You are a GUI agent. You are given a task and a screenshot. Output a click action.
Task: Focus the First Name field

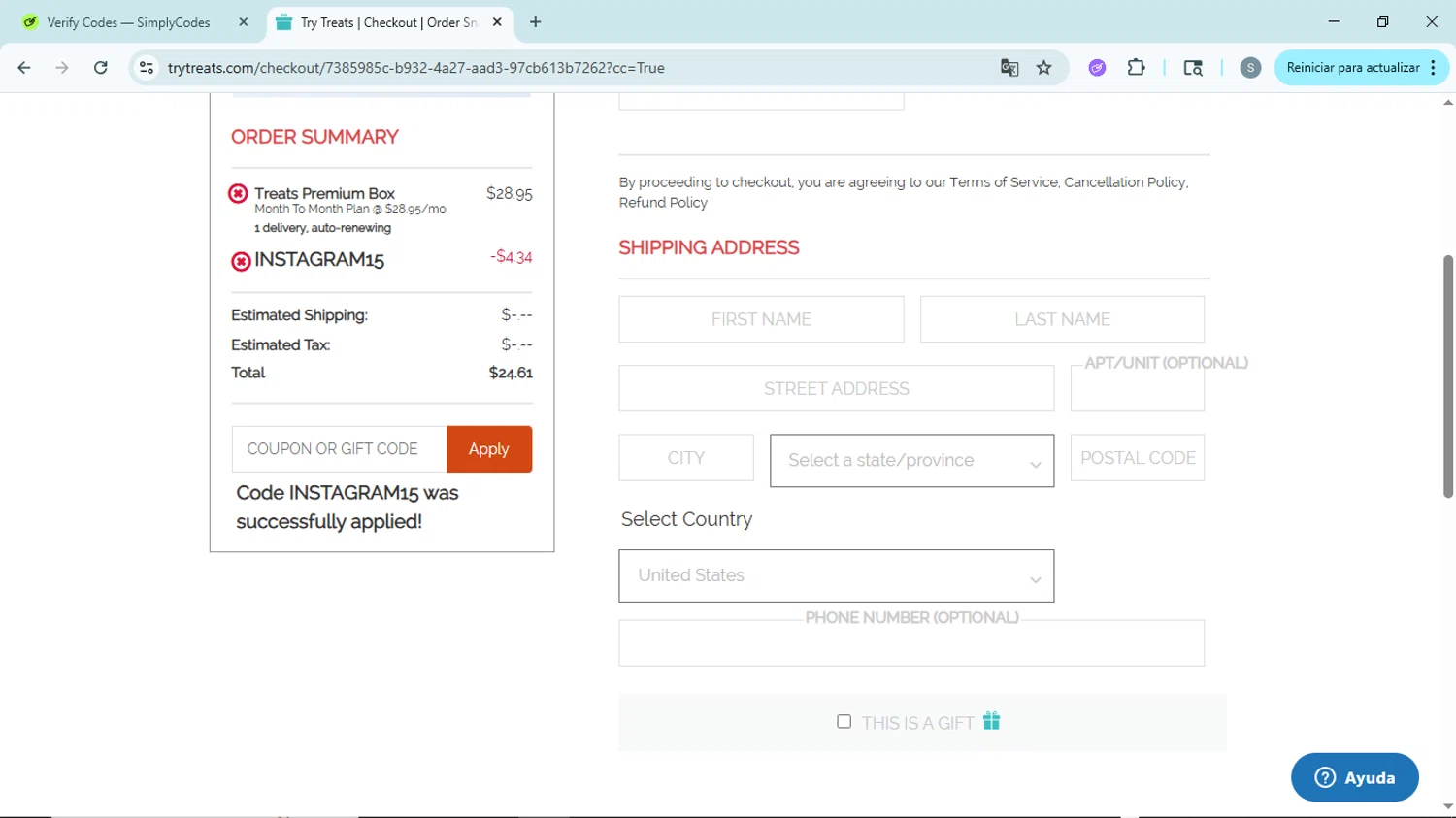(761, 319)
